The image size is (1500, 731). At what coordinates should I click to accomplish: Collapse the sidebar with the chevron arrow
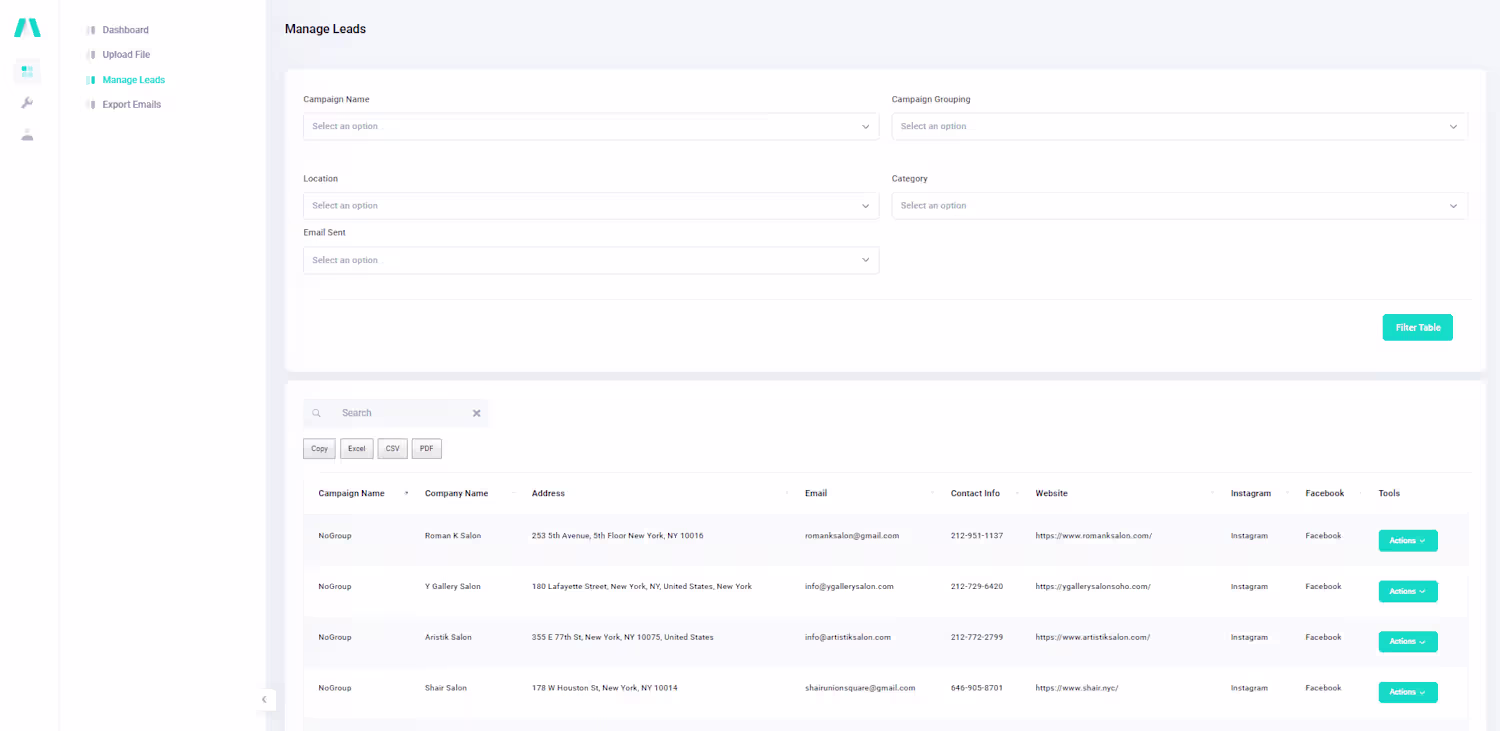(264, 699)
